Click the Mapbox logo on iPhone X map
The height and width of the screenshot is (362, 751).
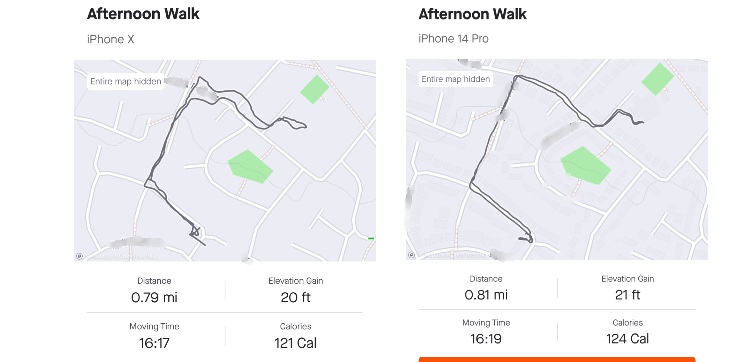tap(80, 256)
